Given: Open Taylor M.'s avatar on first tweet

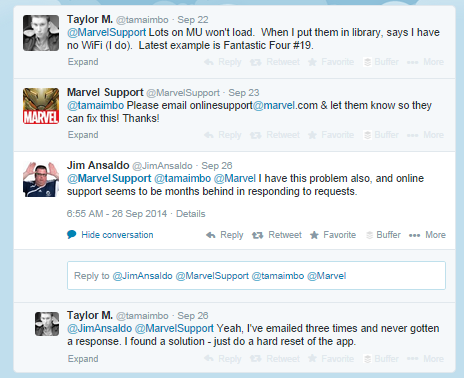Looking at the screenshot, I should 41,33.
